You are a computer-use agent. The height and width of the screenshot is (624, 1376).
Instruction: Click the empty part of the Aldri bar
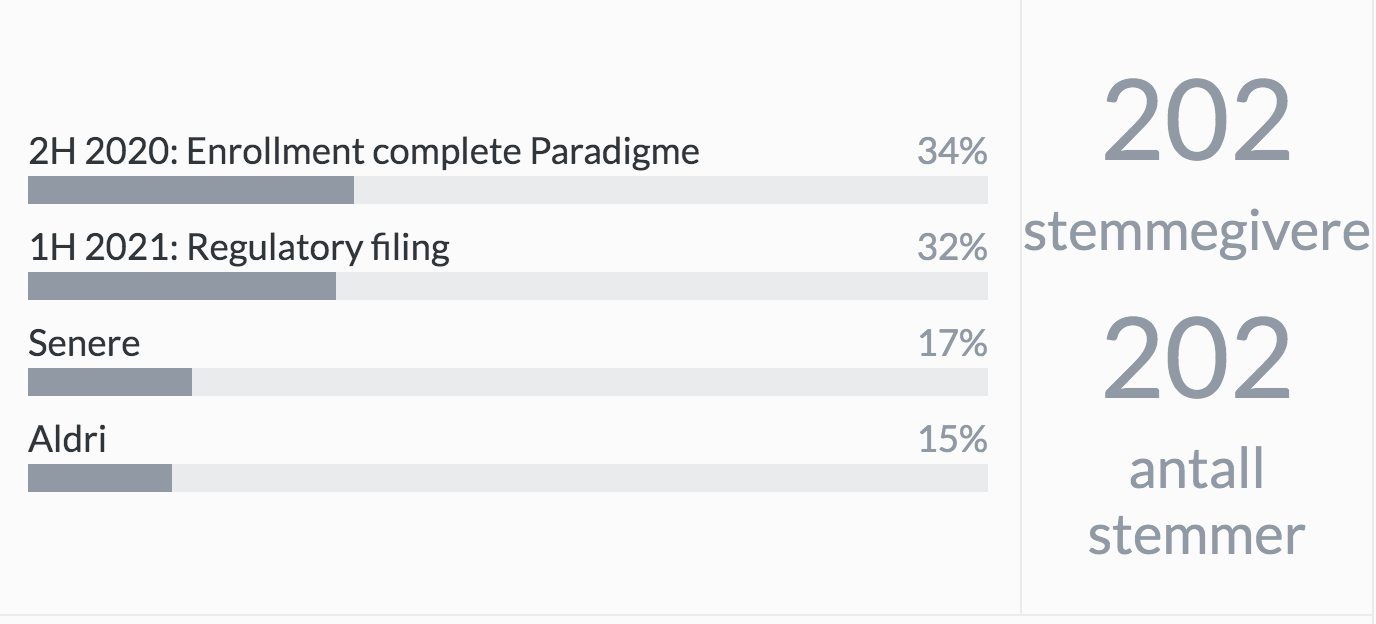580,478
